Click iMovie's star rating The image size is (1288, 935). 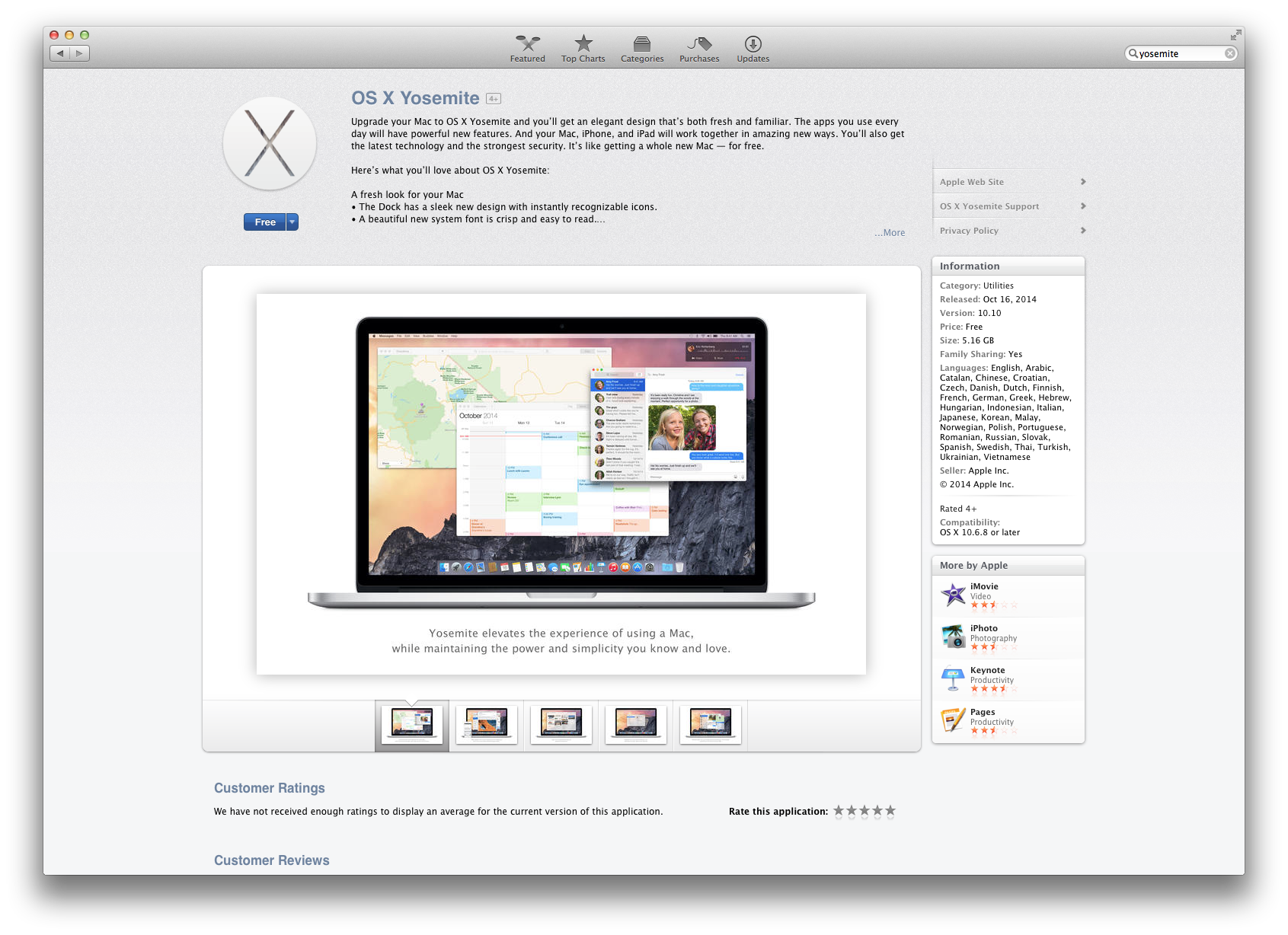(993, 605)
